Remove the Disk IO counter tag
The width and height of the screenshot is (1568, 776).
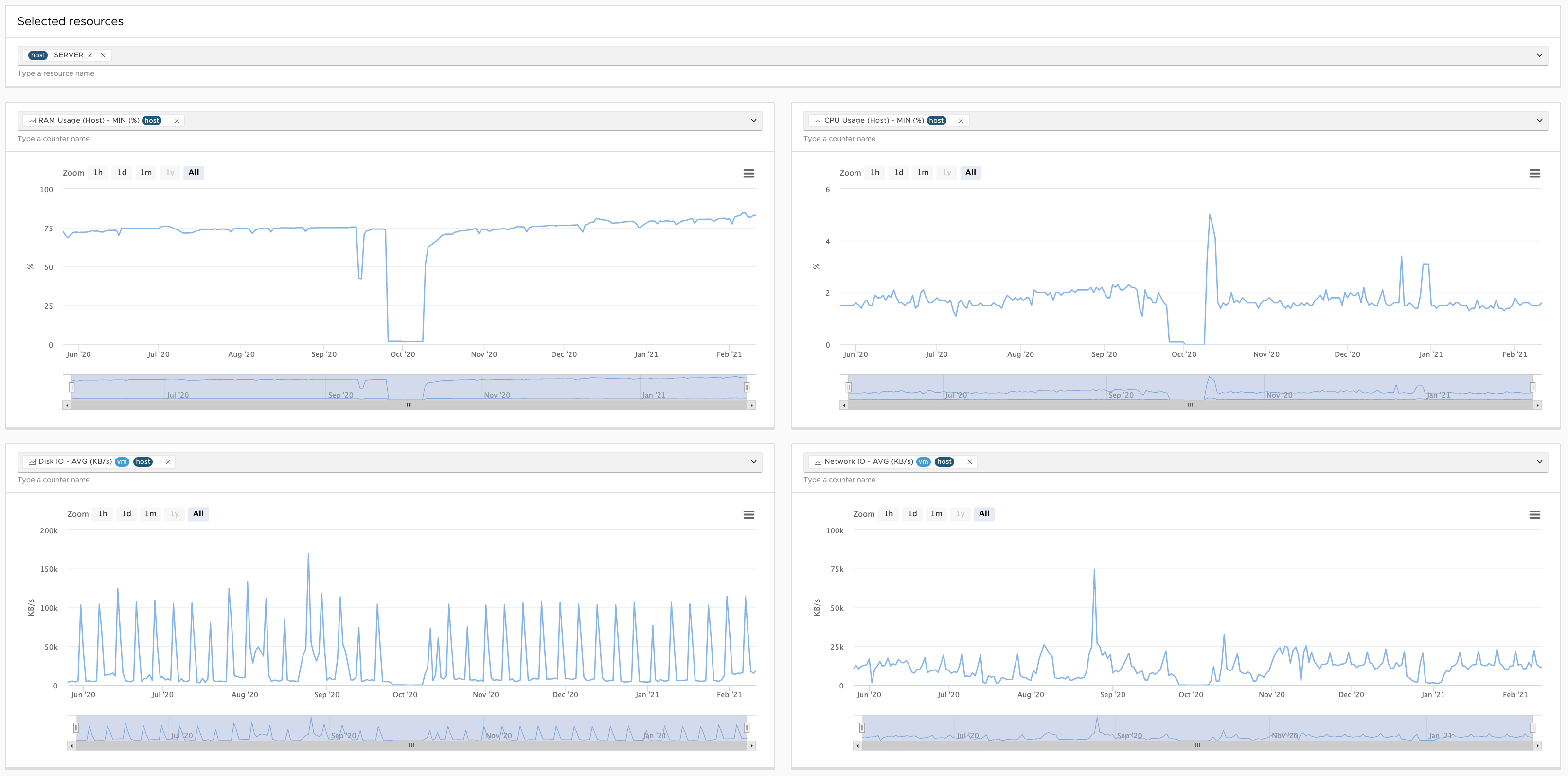click(x=168, y=462)
